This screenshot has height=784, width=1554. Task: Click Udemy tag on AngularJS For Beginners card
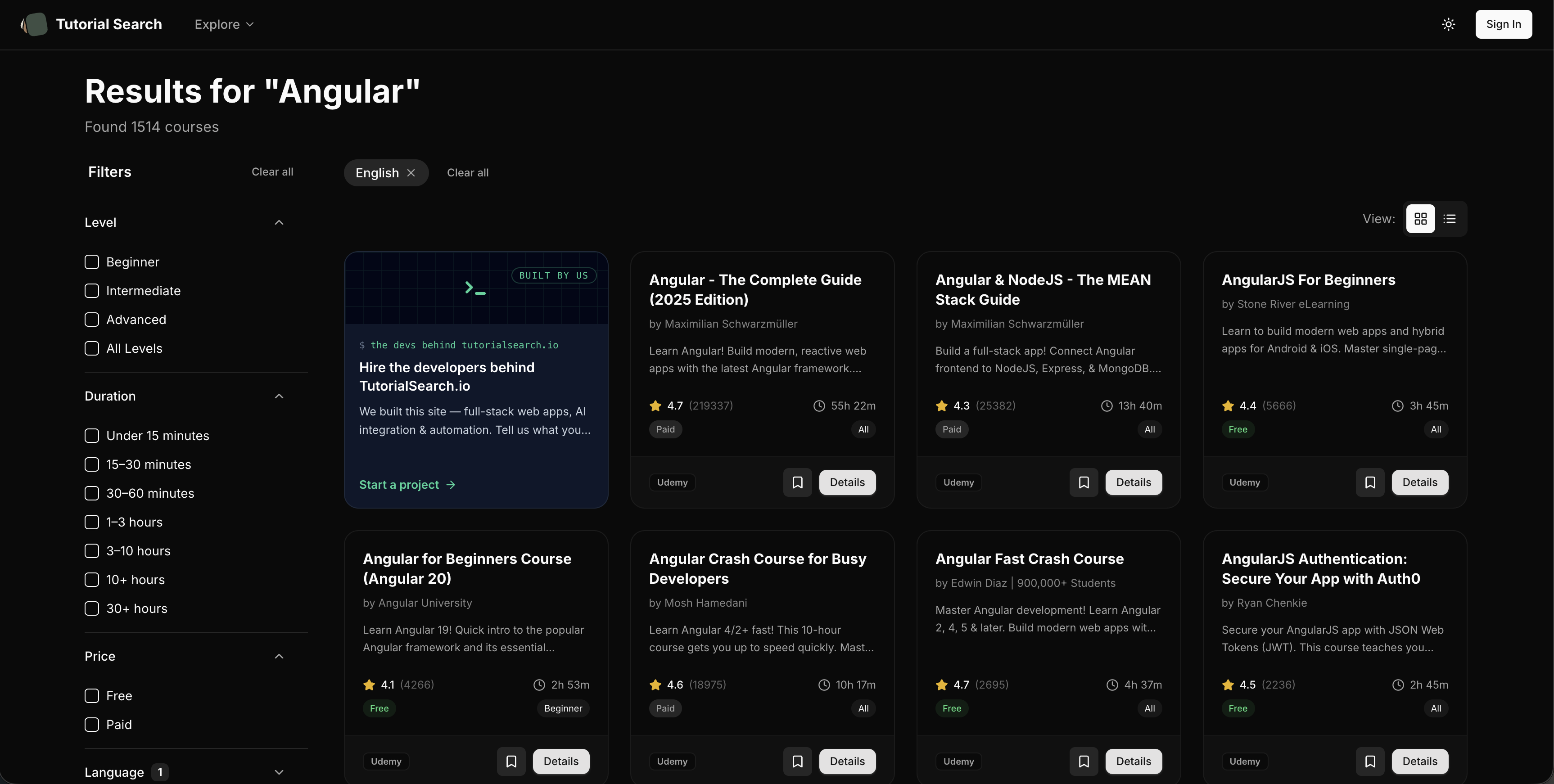pos(1245,482)
